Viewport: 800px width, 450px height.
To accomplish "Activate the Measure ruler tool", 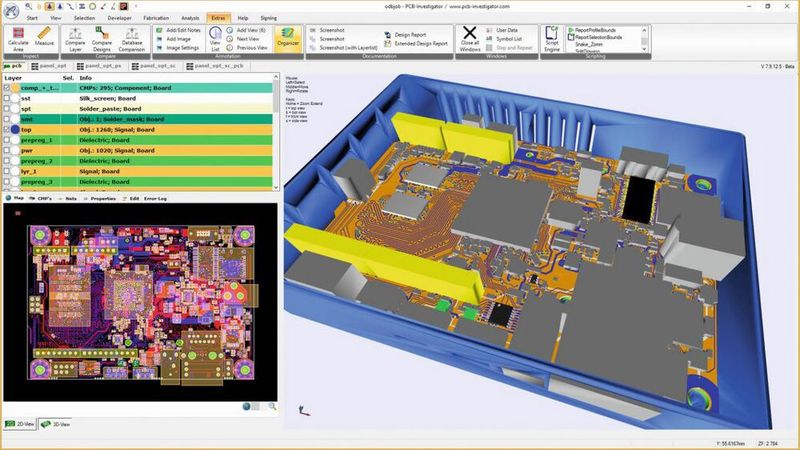I will pos(44,37).
